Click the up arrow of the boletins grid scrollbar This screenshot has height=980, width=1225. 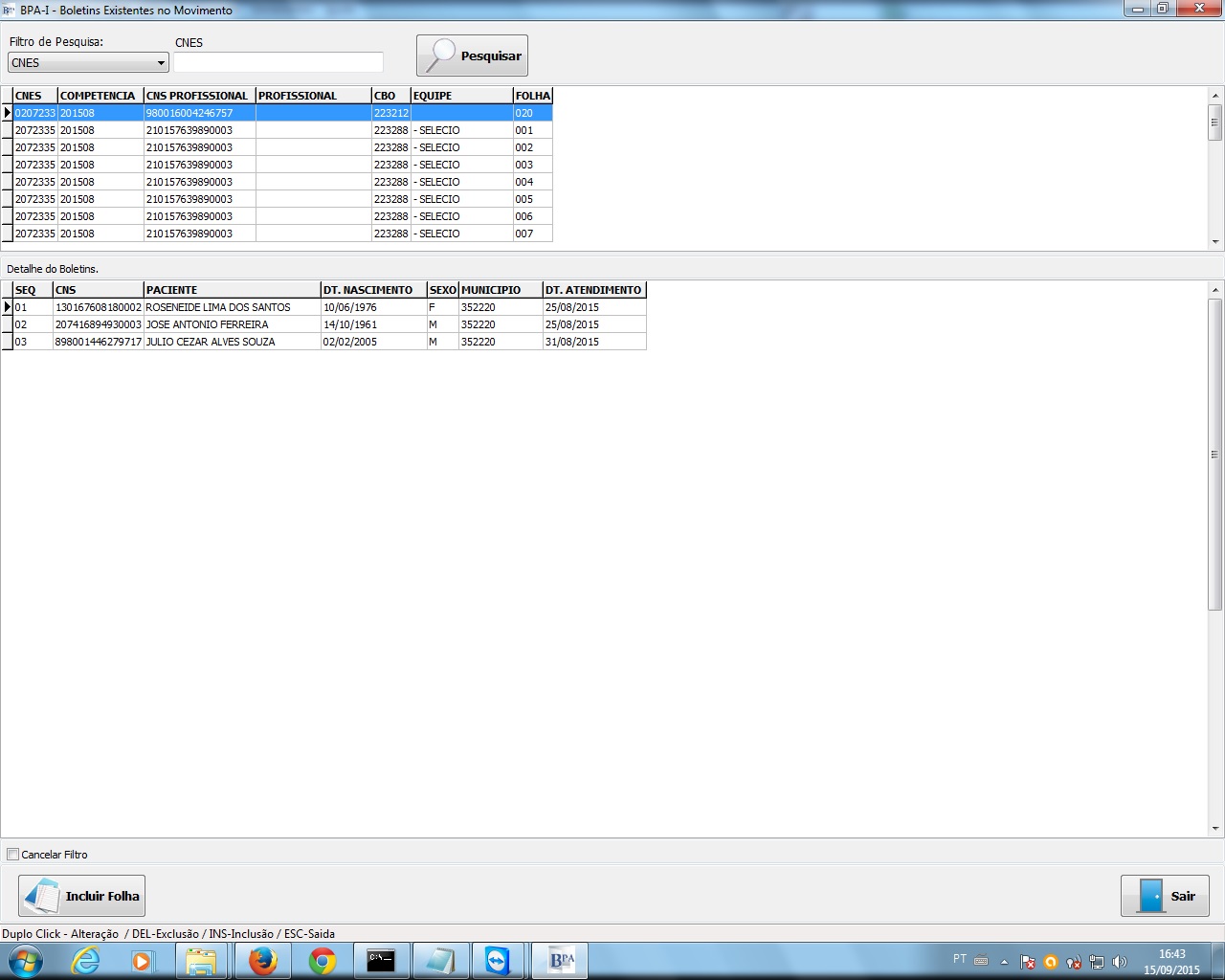[1215, 96]
